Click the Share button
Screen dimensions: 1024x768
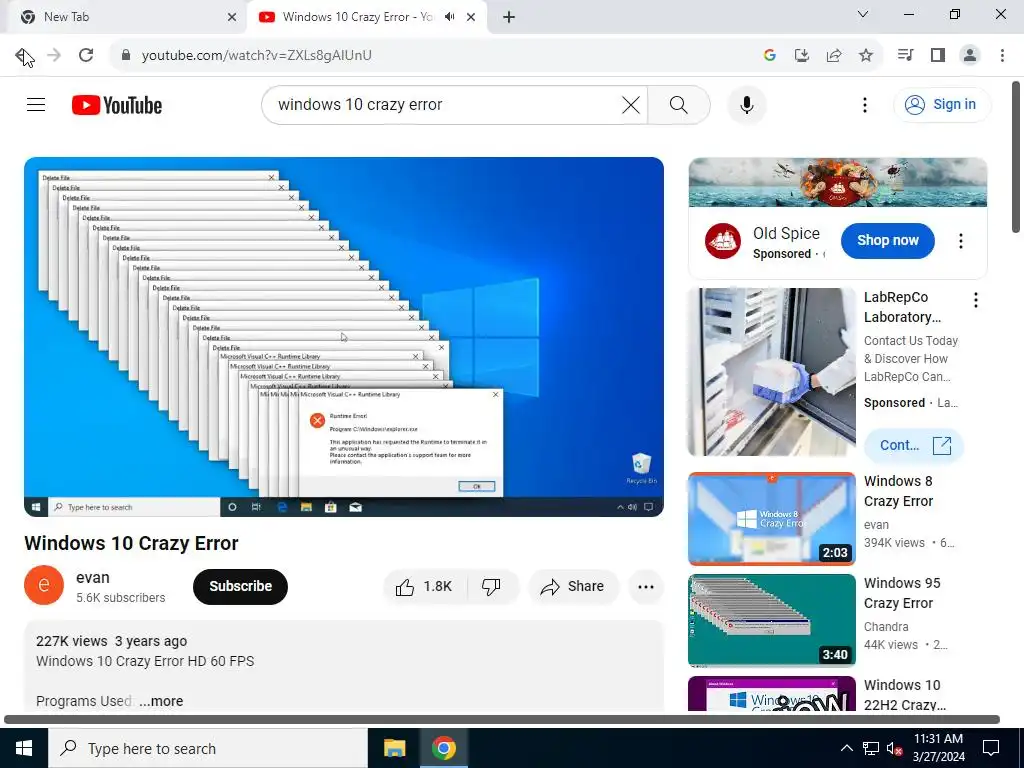[x=573, y=586]
